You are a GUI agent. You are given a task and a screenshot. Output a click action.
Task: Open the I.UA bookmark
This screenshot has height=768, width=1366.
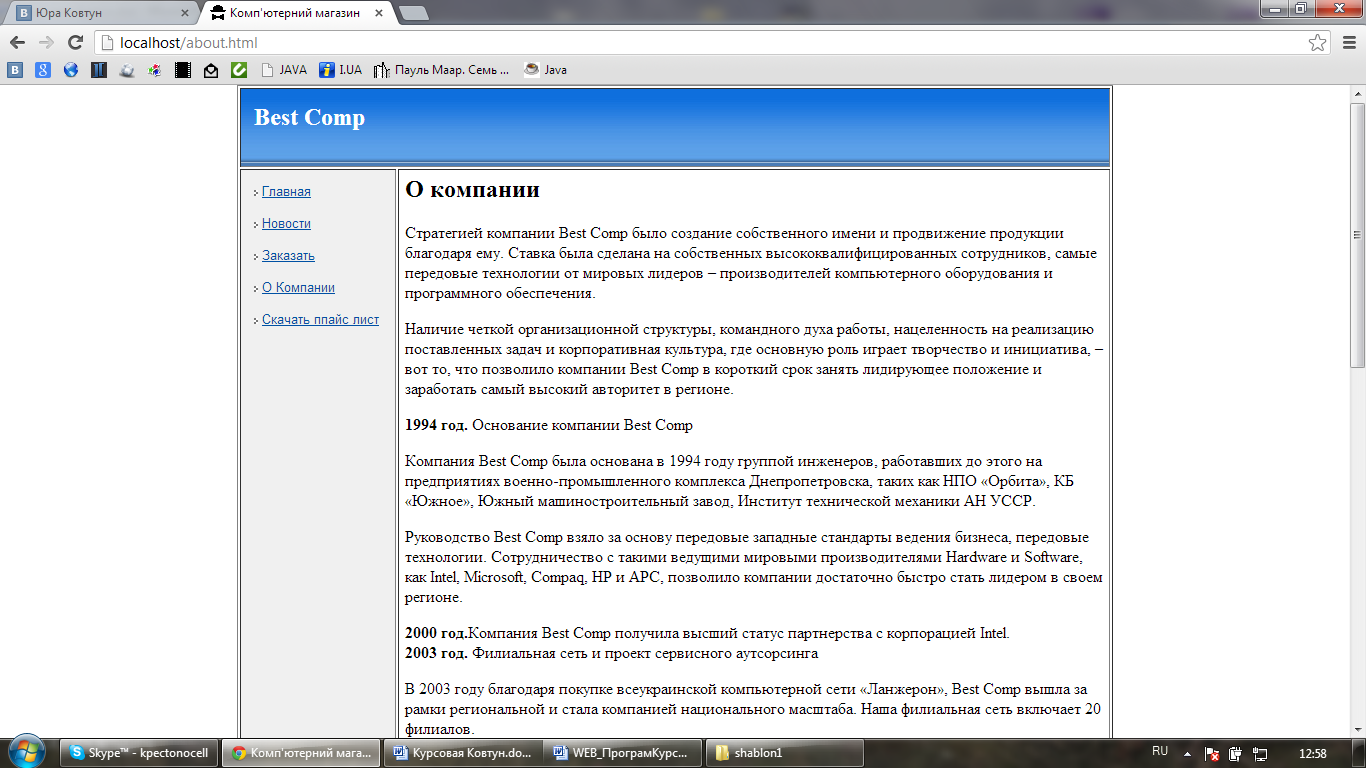pyautogui.click(x=341, y=70)
